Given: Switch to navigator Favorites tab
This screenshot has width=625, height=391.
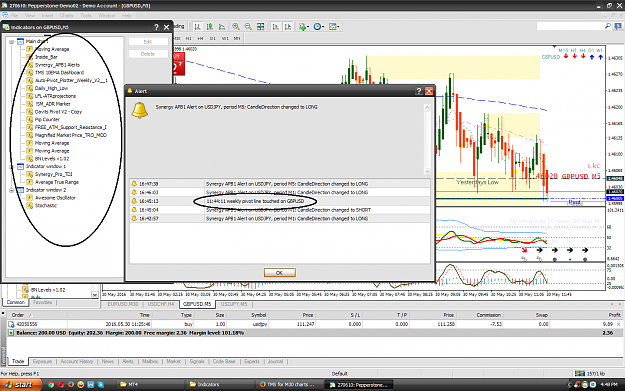Looking at the screenshot, I should (x=43, y=303).
